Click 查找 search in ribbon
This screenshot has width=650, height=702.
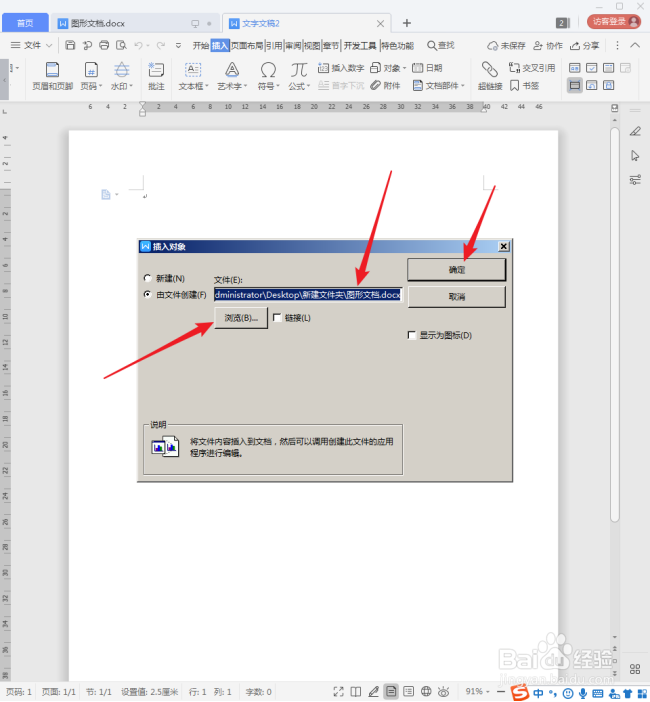coord(441,45)
